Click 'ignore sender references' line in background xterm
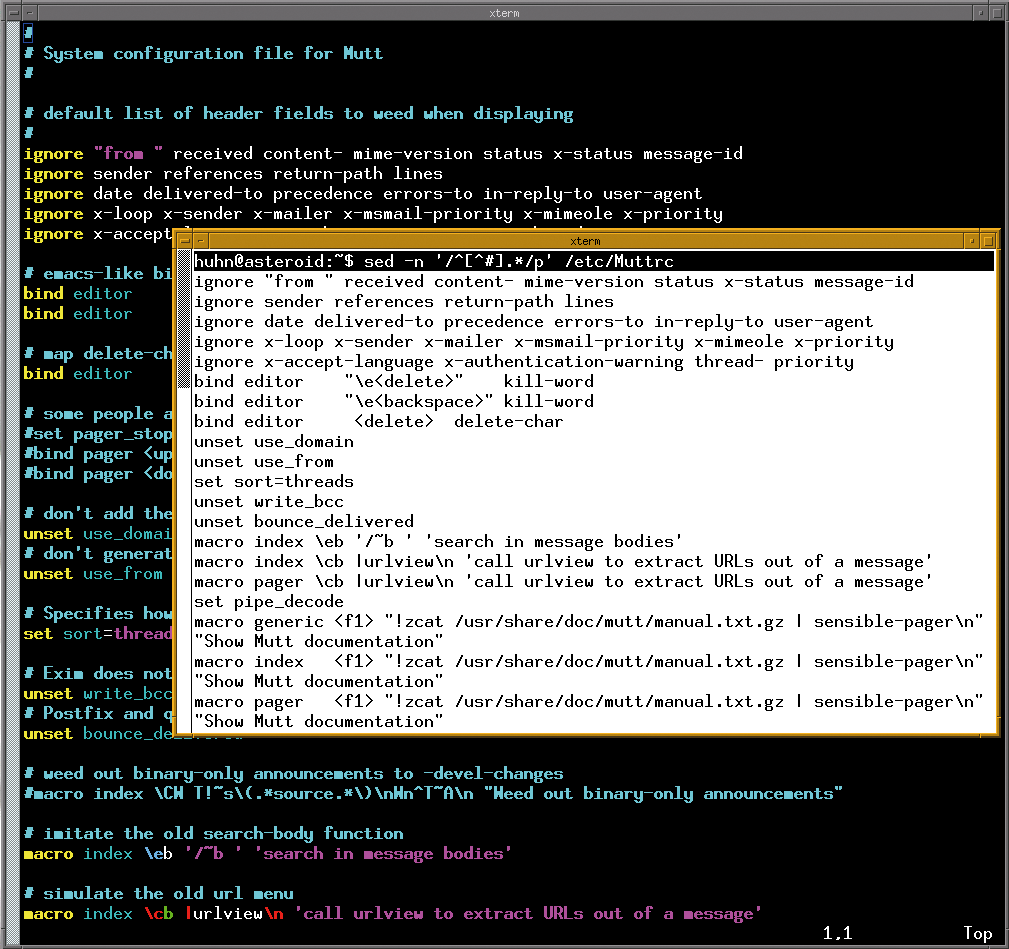Screen dimensions: 1009x949 [233, 174]
